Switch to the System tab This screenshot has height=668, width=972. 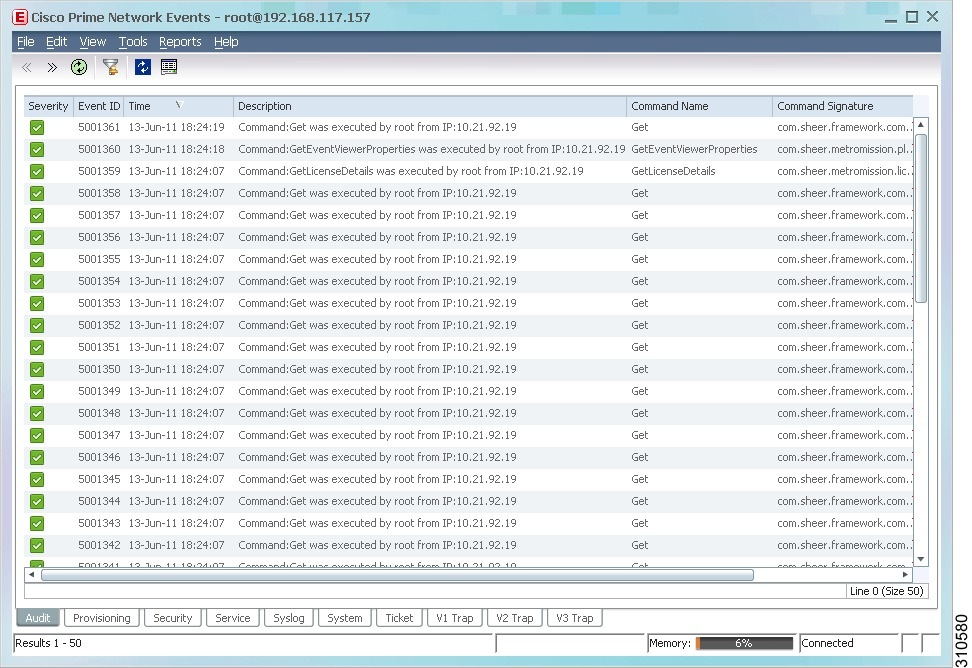pos(345,618)
